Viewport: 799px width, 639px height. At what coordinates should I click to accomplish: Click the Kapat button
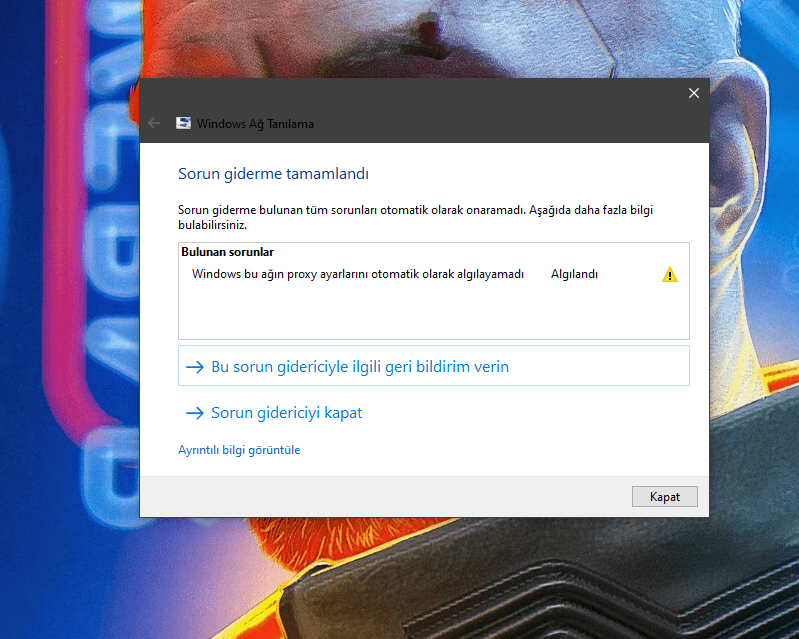pos(664,496)
